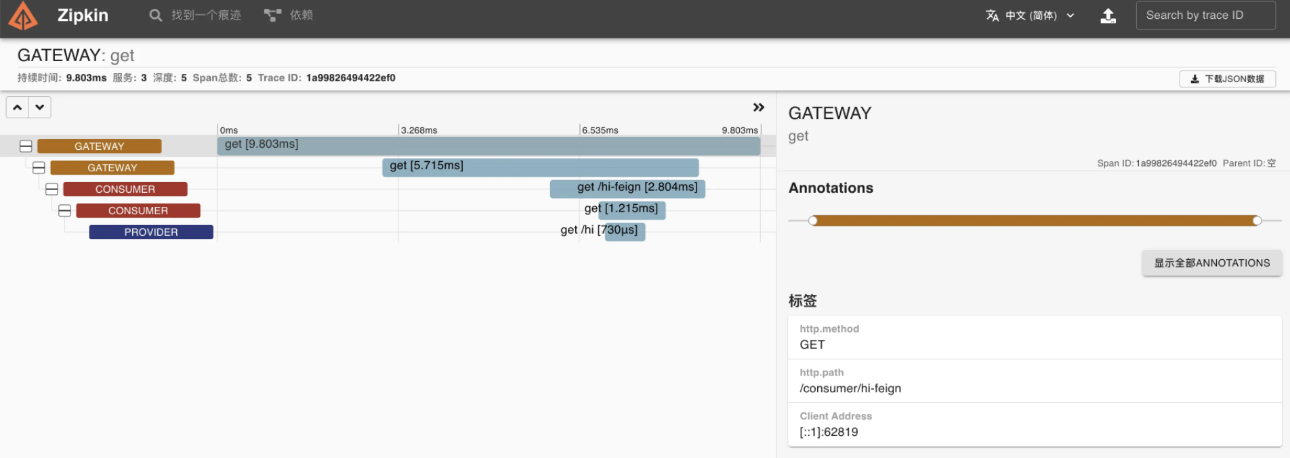Click the Span ID text in detail panel
This screenshot has height=458, width=1290.
coord(1157,162)
